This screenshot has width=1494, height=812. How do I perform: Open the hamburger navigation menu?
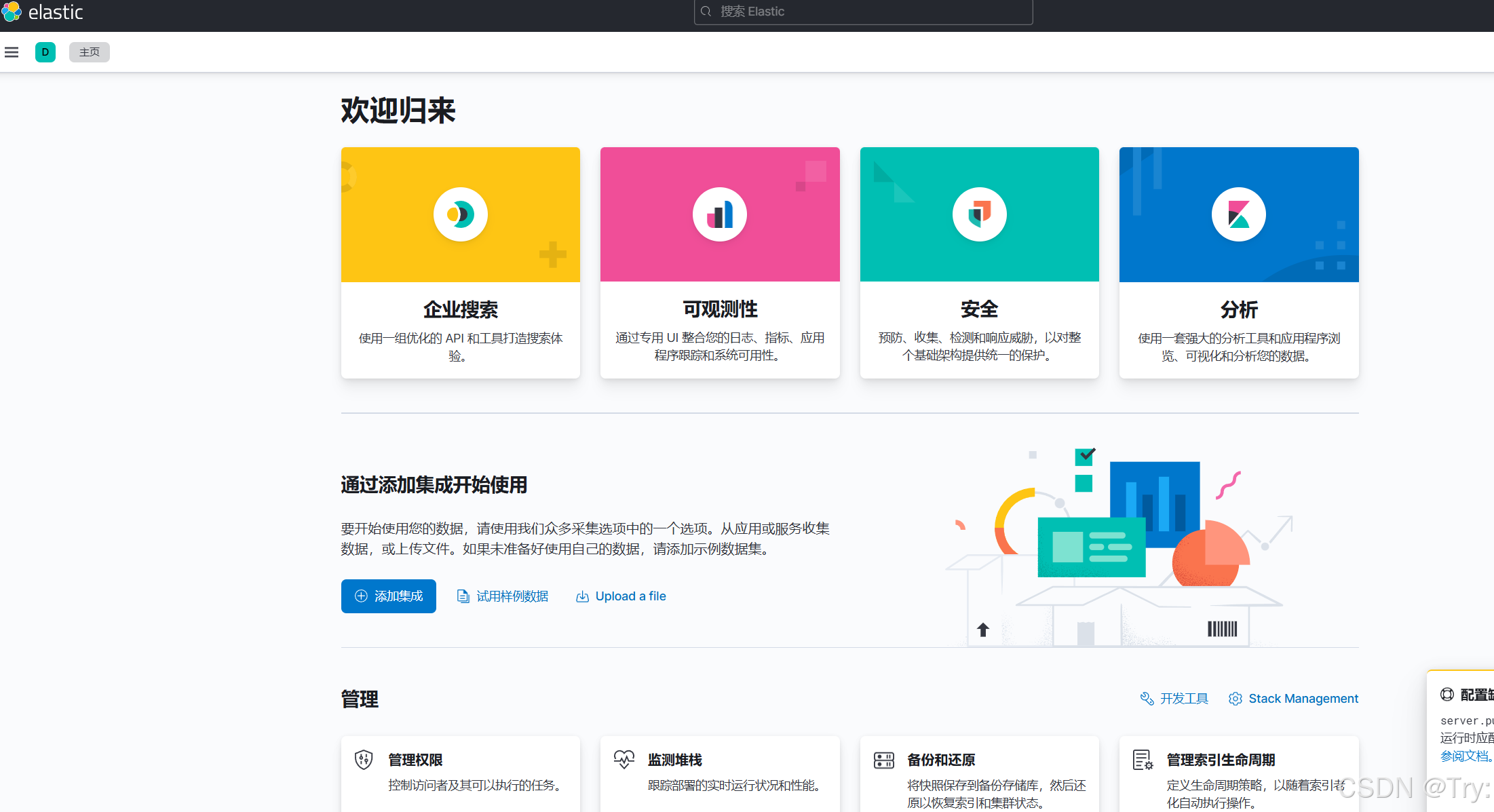(12, 52)
